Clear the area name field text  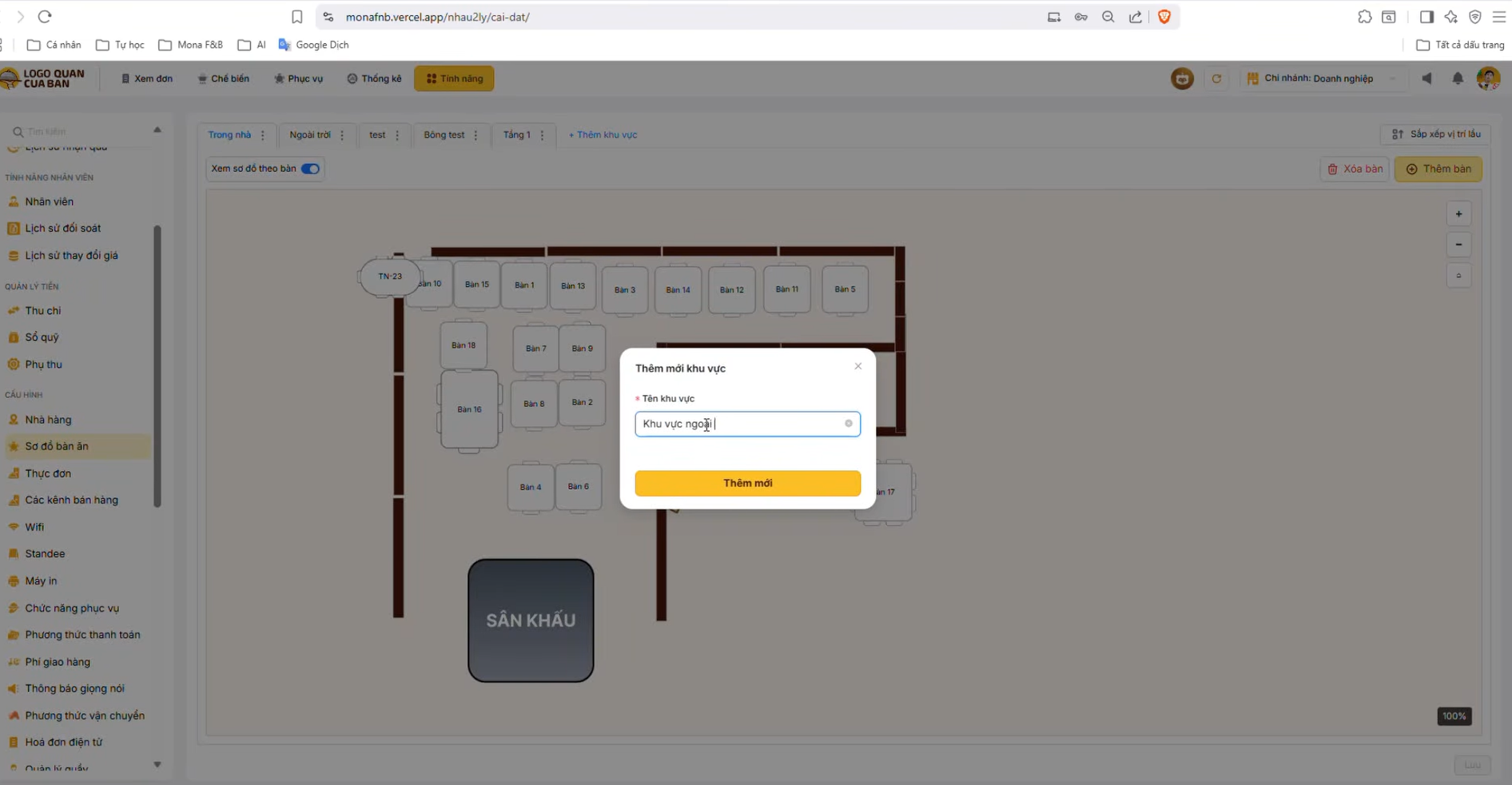(848, 424)
